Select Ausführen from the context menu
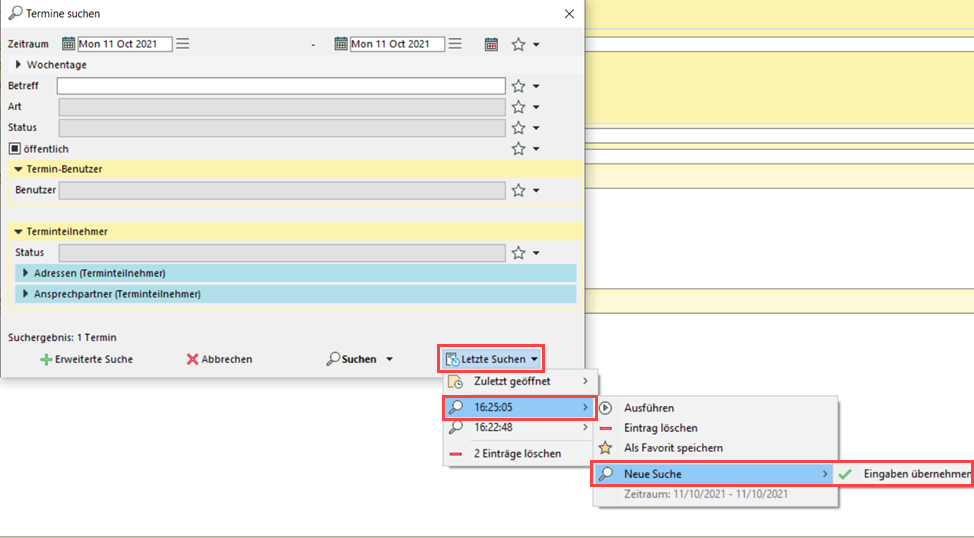974x538 pixels. pyautogui.click(x=648, y=408)
